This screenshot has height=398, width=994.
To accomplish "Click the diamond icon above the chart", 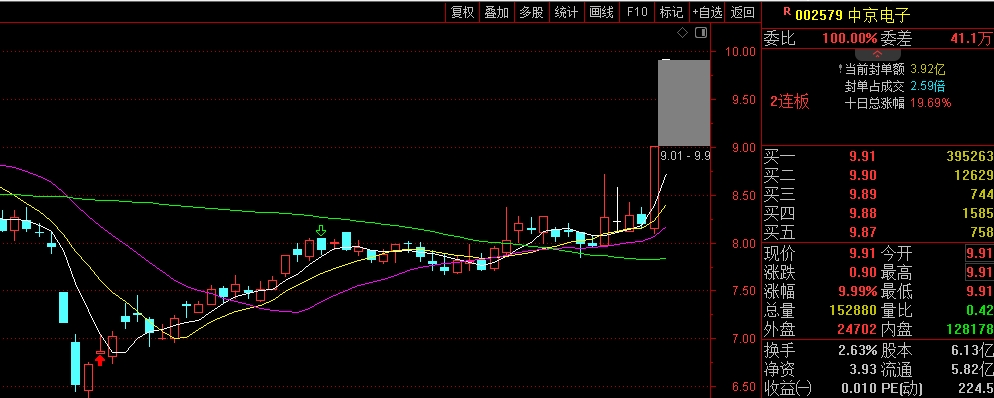I will [x=682, y=33].
